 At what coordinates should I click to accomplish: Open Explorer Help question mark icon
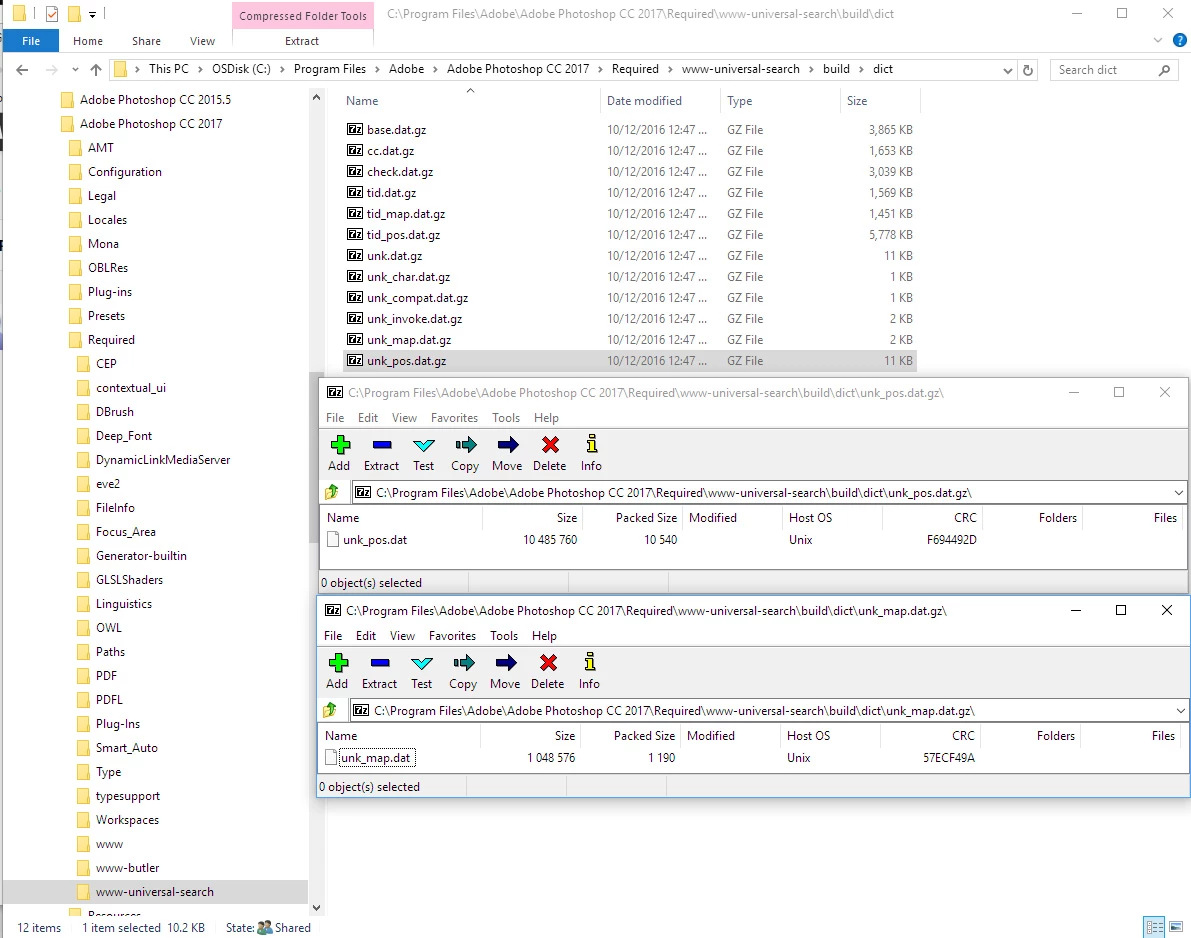tap(1180, 40)
